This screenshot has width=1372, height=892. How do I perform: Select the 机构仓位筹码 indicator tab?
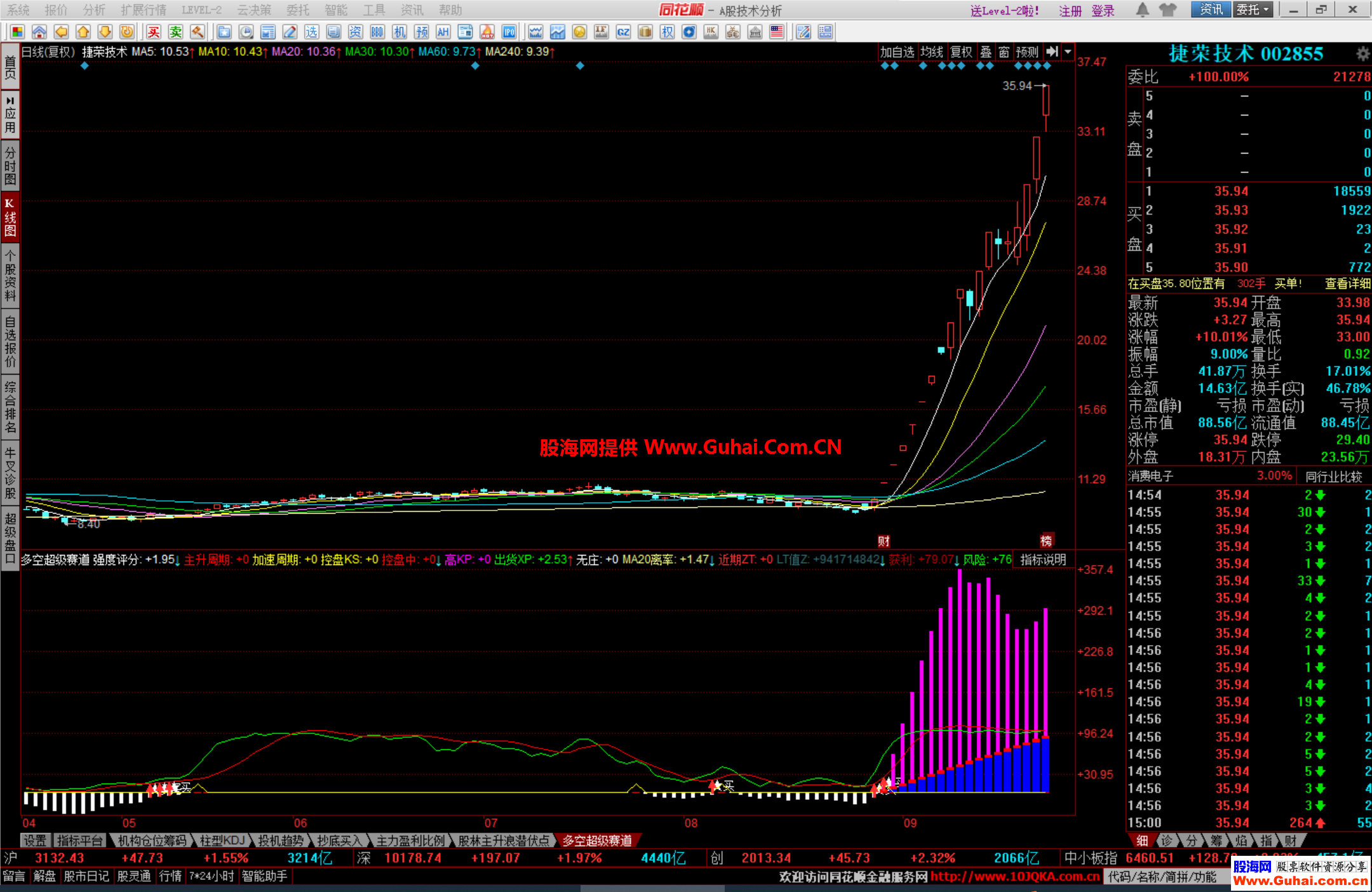pos(152,841)
